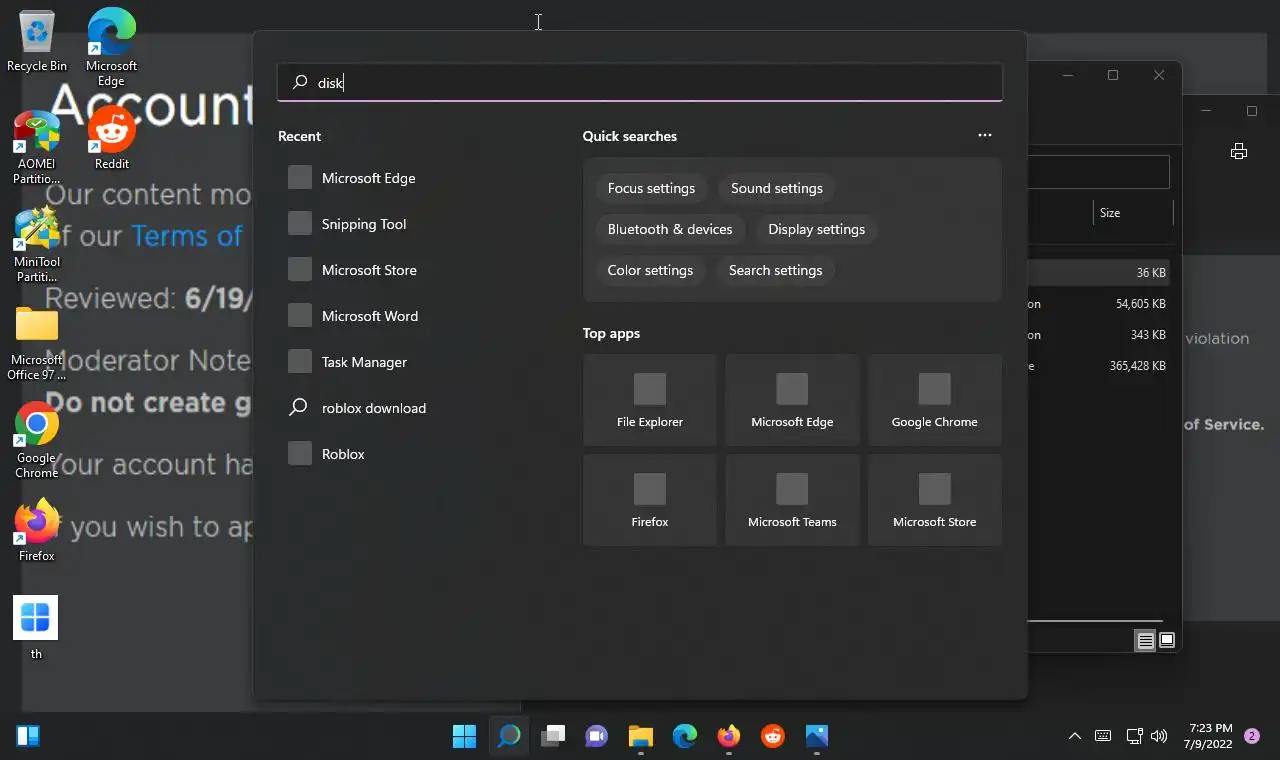
Task: Open volume control in system tray
Action: coord(1159,737)
